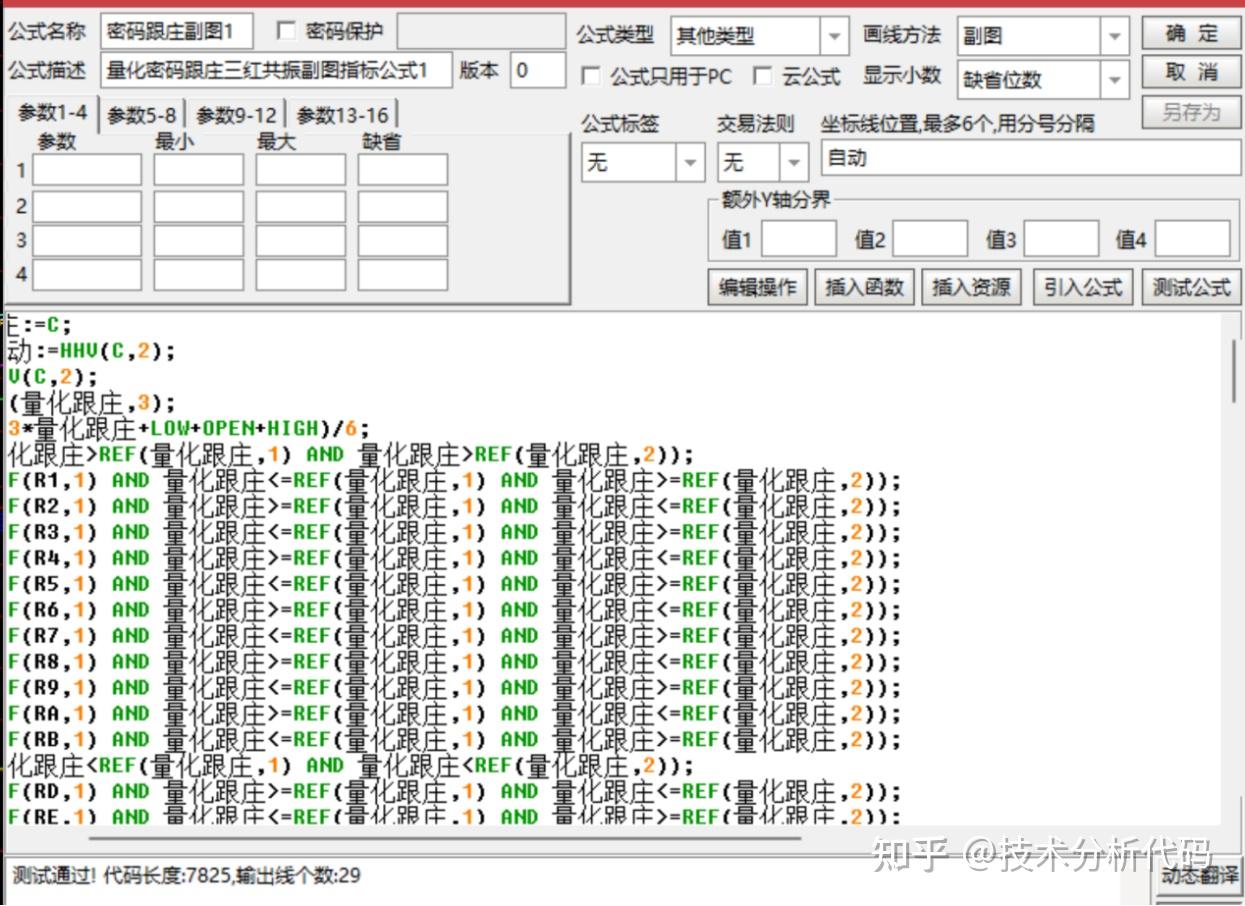The image size is (1245, 906).
Task: Click 插入资源 button
Action: point(971,287)
